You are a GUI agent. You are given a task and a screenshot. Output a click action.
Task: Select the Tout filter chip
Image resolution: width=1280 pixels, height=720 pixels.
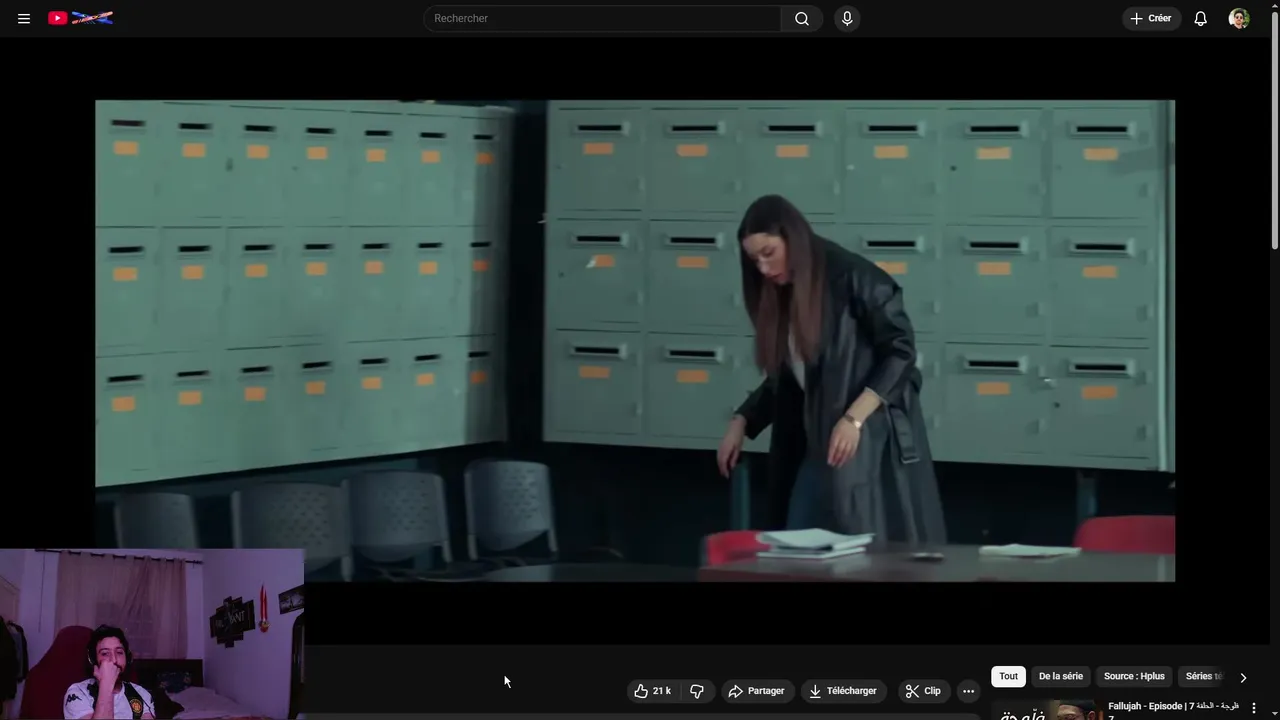pyautogui.click(x=1008, y=676)
